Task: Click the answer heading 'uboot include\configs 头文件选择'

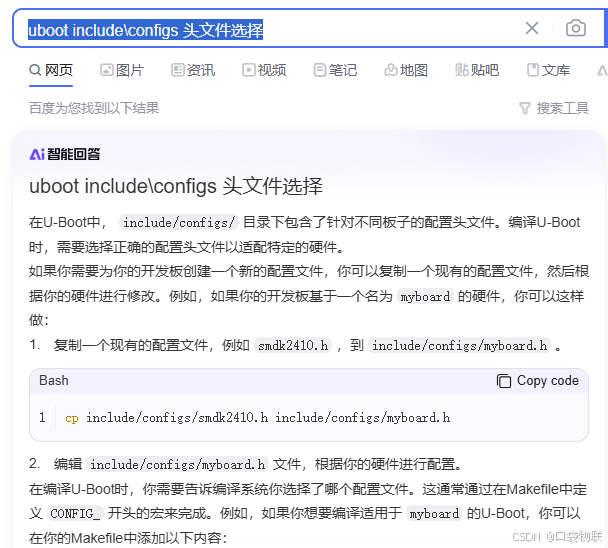Action: point(176,186)
